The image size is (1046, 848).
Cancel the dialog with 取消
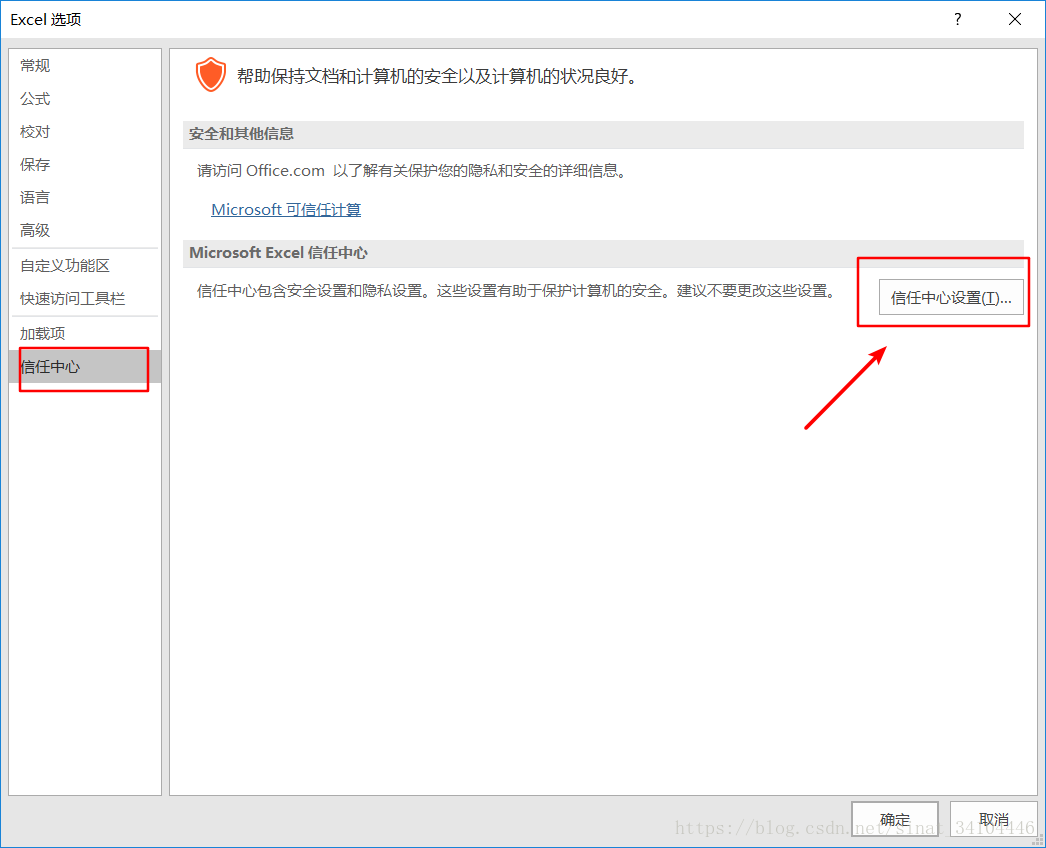pos(993,819)
